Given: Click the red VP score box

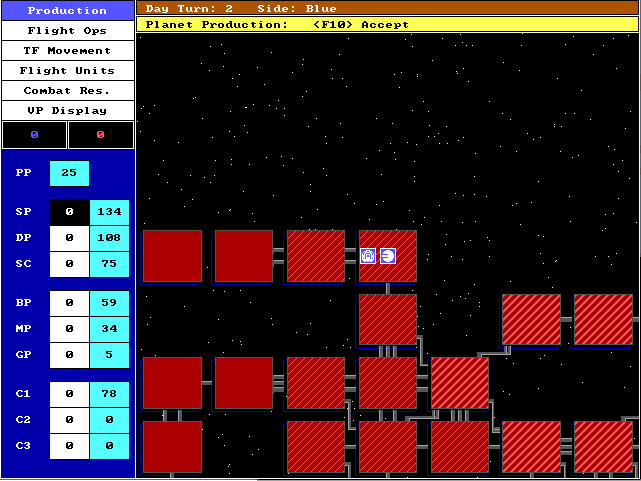Looking at the screenshot, I should click(100, 134).
